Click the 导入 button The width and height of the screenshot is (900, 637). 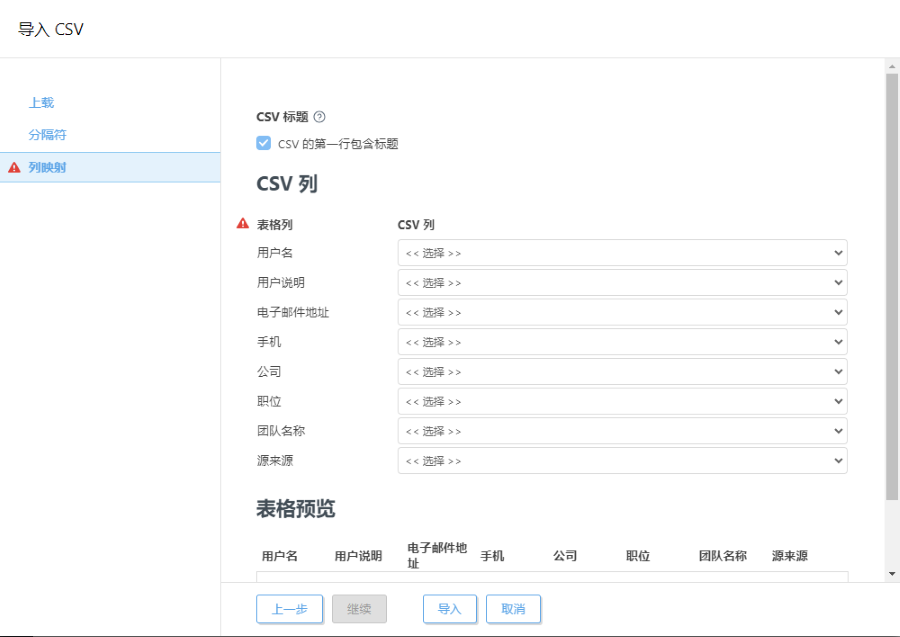tap(449, 608)
